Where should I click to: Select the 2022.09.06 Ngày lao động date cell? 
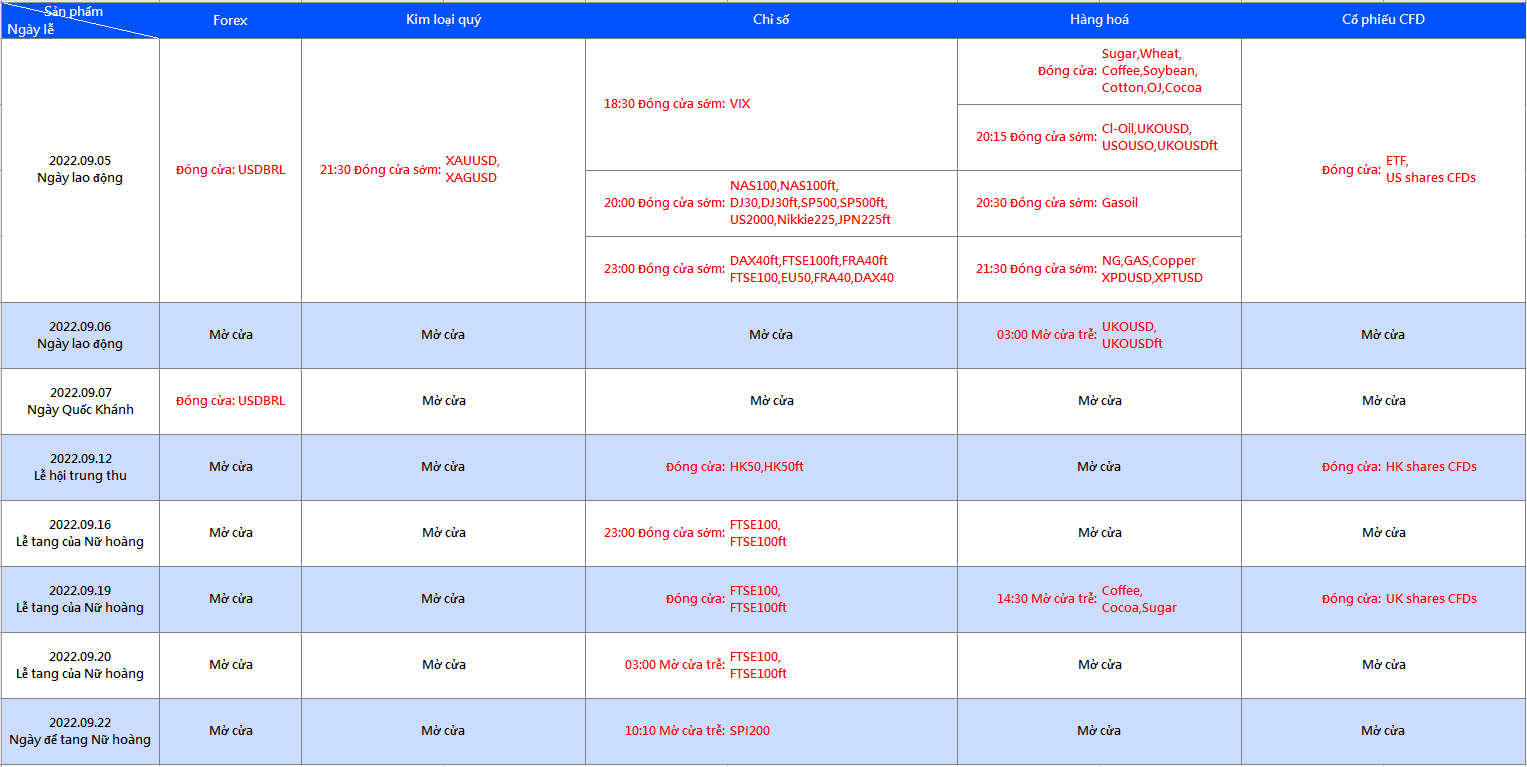pyautogui.click(x=80, y=335)
